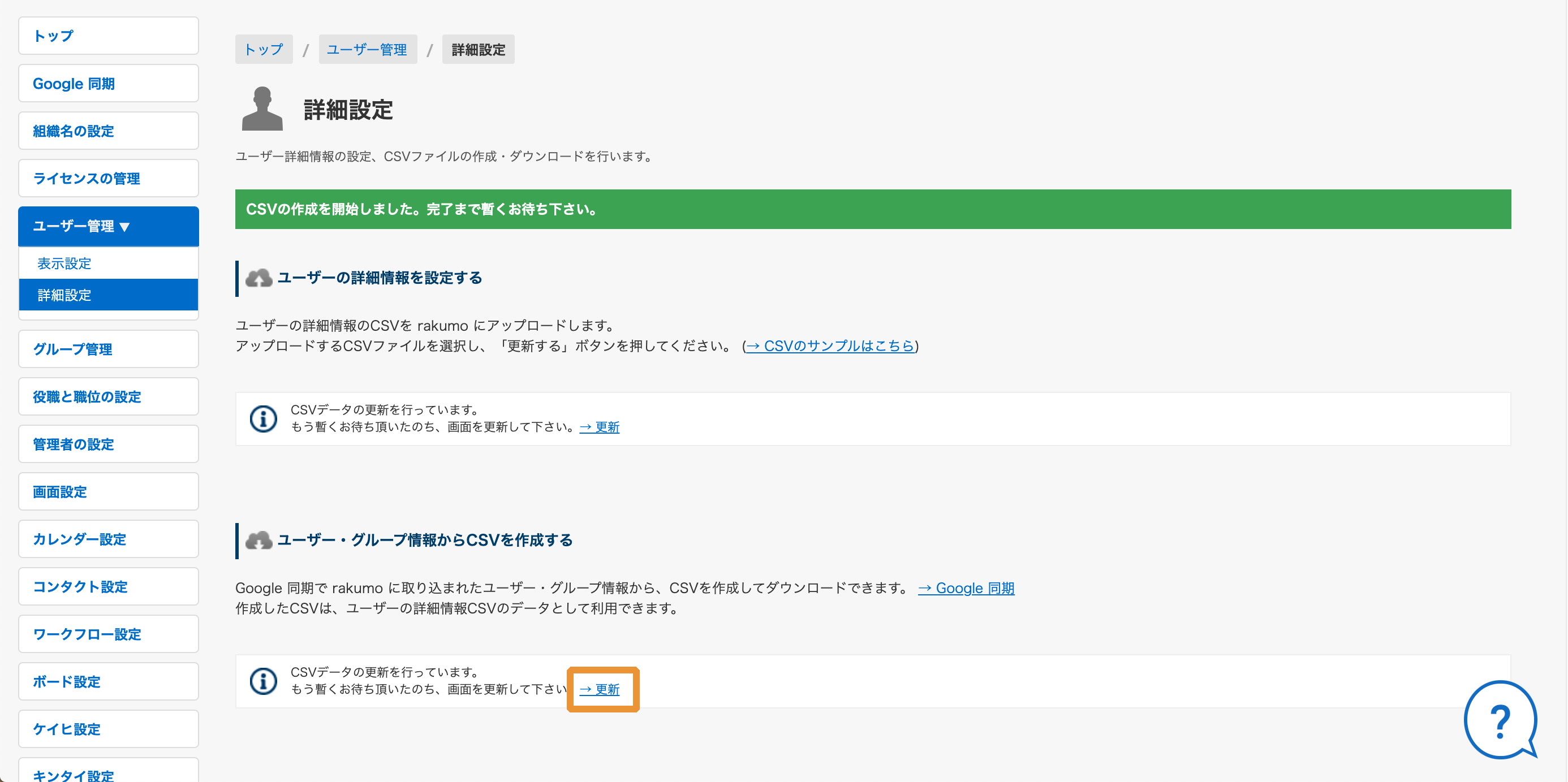
Task: Open 画面設定 in the sidebar
Action: [109, 492]
